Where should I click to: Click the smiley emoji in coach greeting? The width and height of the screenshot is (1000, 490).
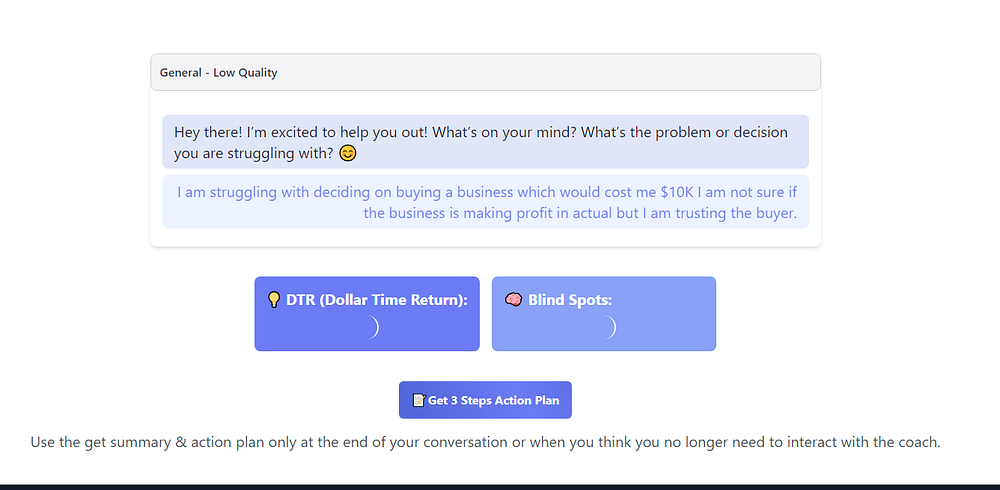coord(348,154)
